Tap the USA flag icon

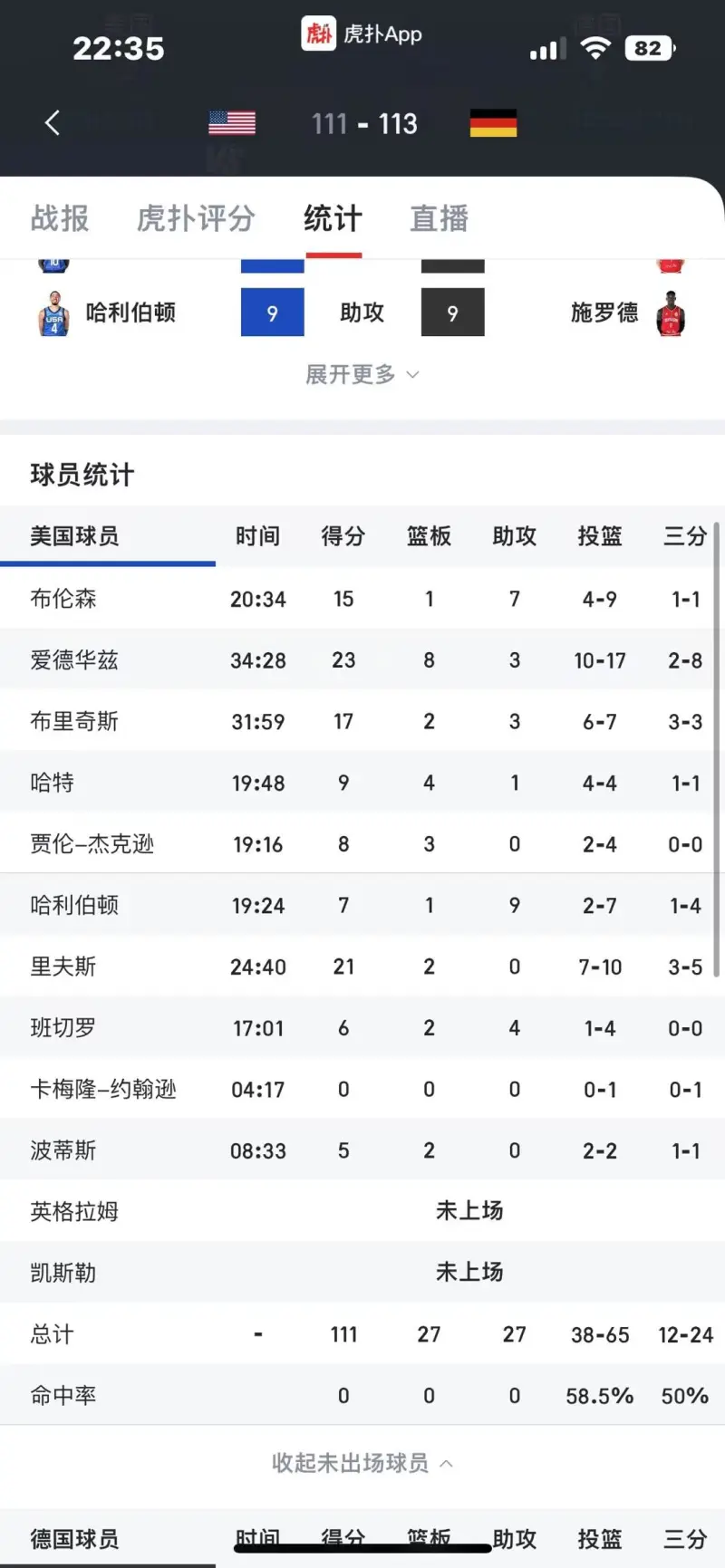[232, 123]
